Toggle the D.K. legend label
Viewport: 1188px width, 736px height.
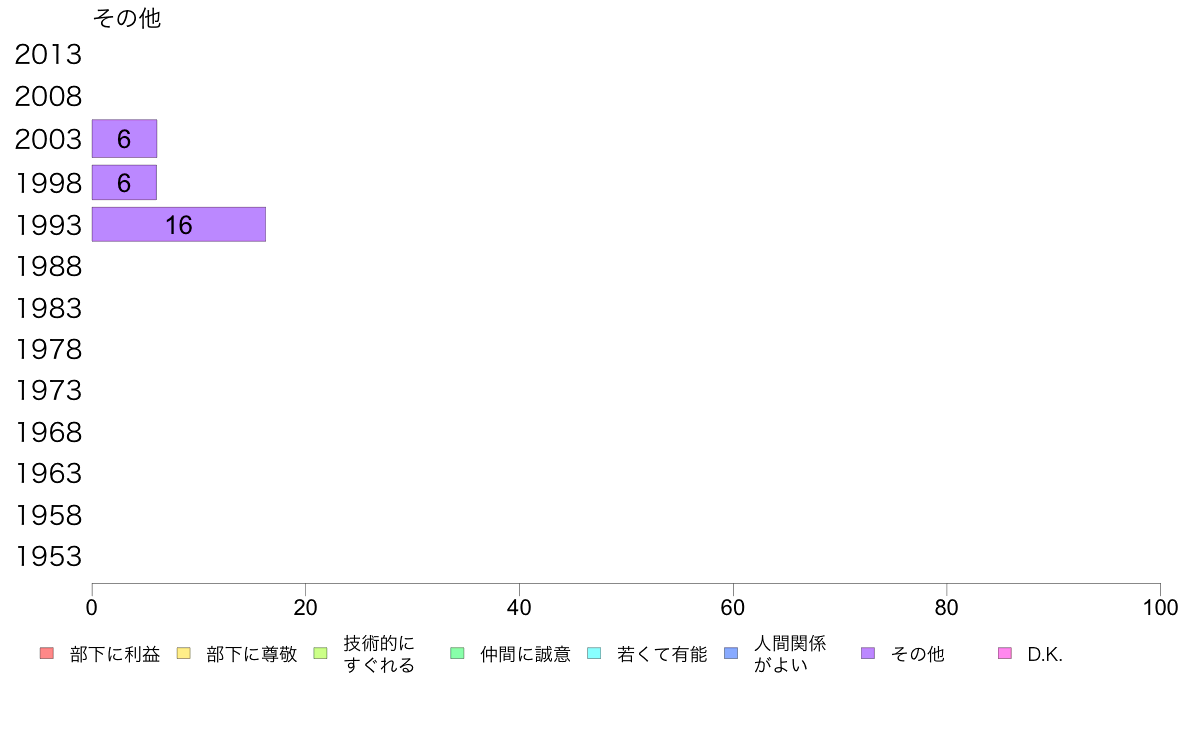pyautogui.click(x=1045, y=654)
